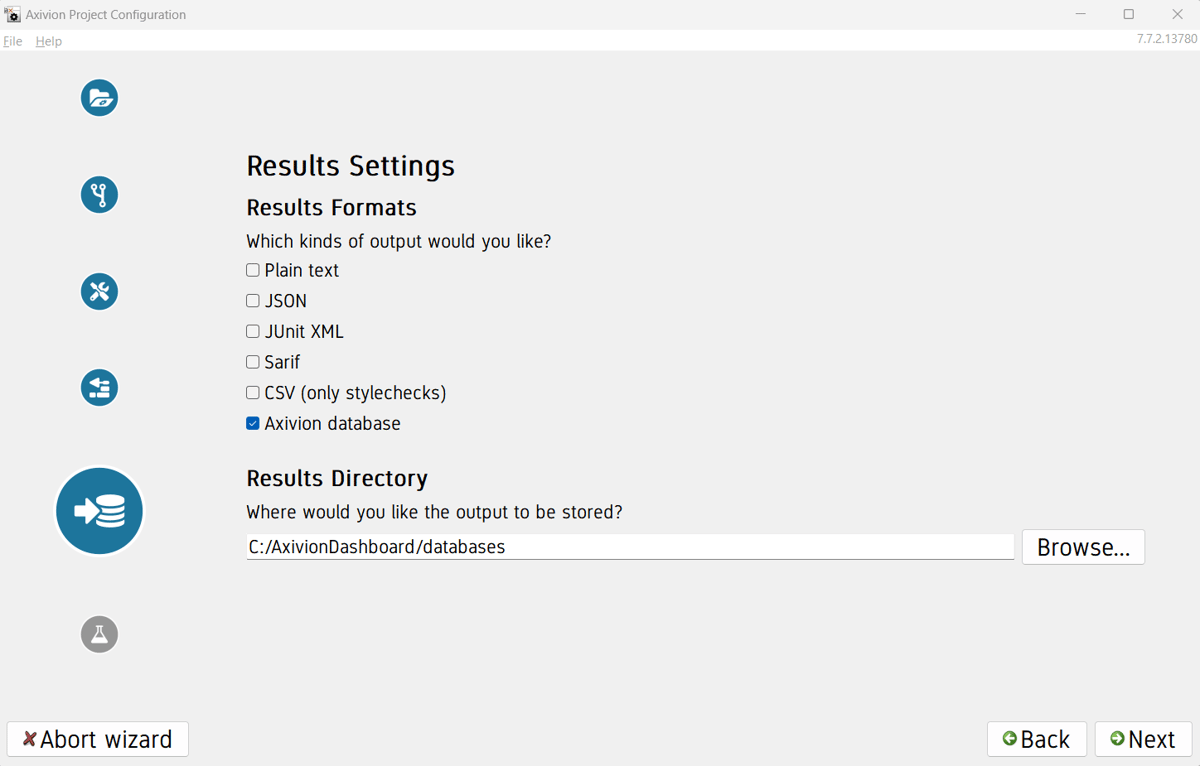Check the JUnit XML output option

click(x=253, y=331)
